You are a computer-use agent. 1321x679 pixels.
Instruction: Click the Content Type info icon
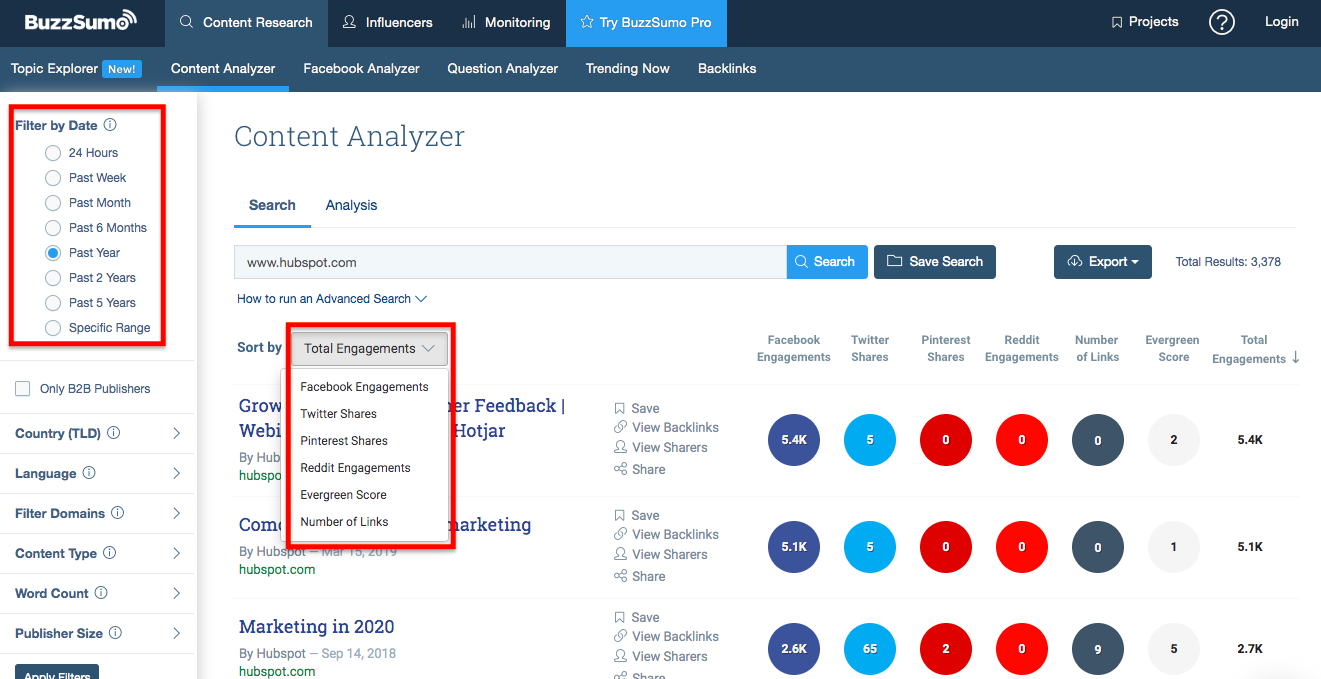click(110, 553)
